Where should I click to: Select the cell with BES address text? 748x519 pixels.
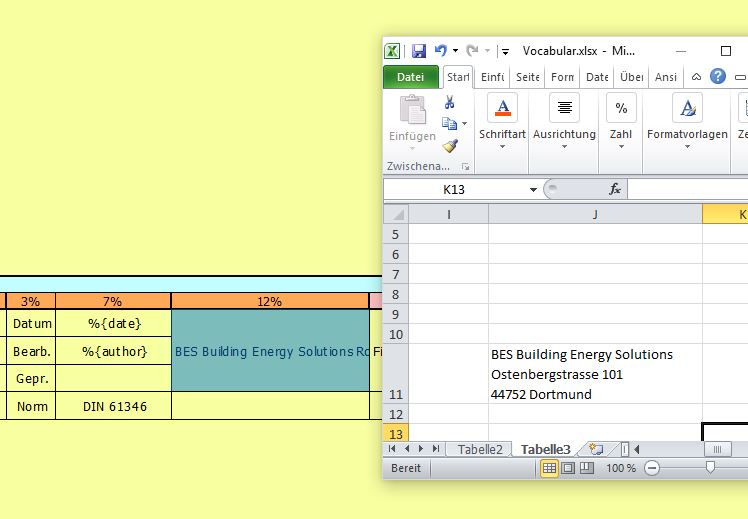[595, 374]
